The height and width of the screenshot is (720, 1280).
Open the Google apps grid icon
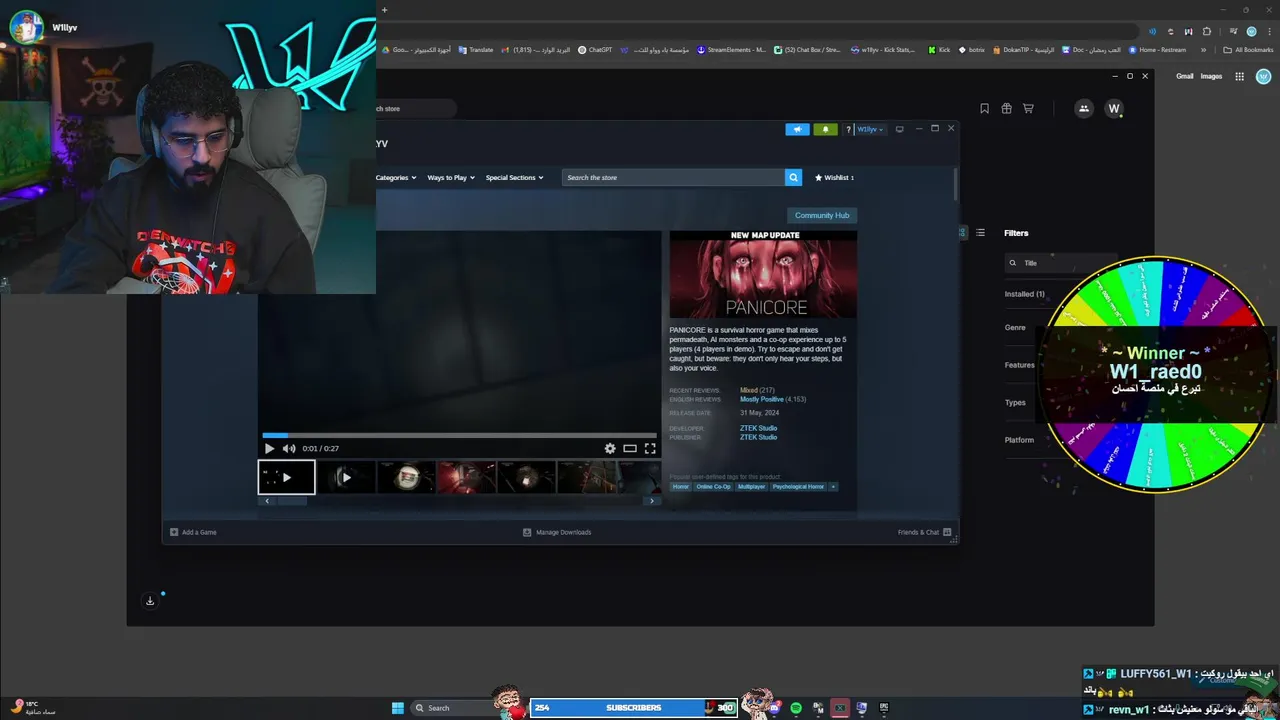click(1239, 76)
